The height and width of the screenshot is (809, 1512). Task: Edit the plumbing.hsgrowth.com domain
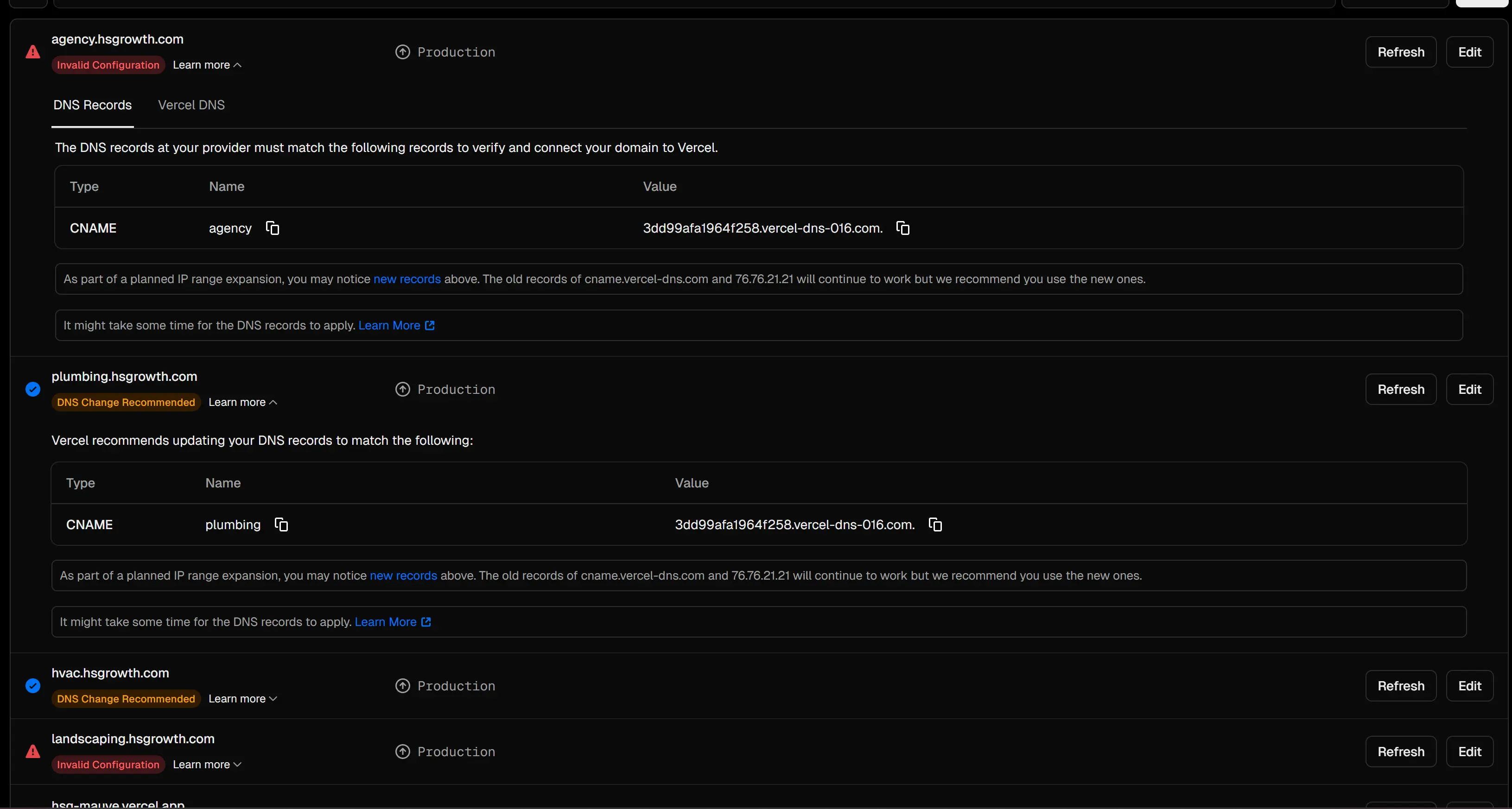tap(1469, 390)
